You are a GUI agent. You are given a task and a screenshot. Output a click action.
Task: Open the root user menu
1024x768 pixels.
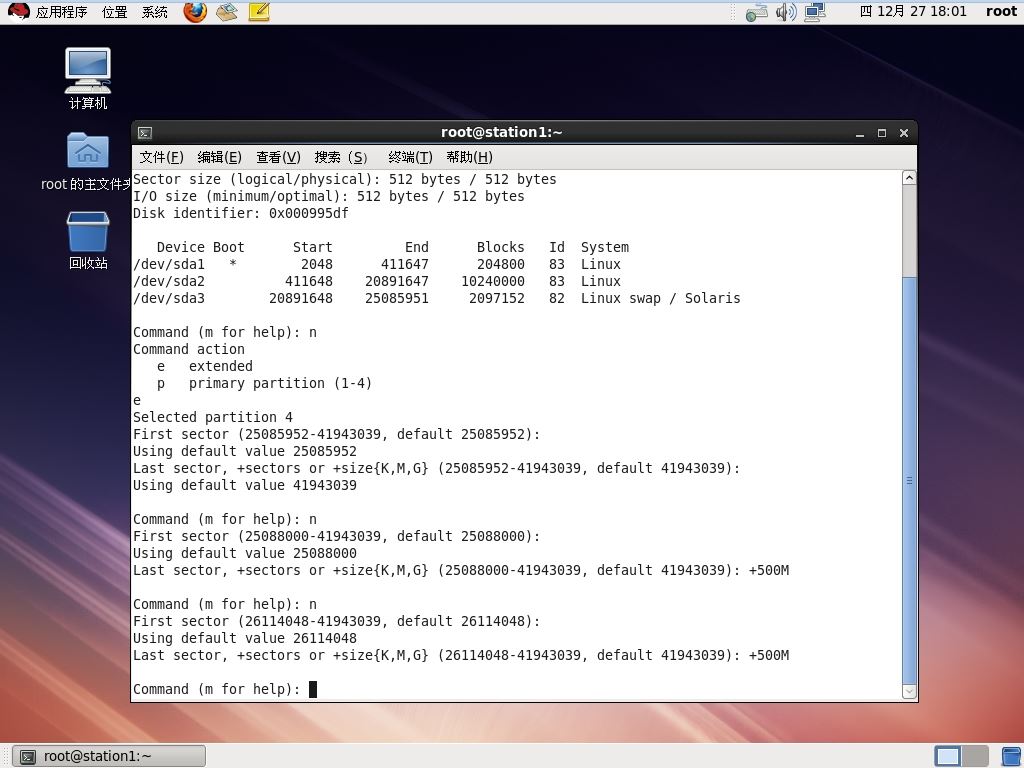[x=1001, y=12]
